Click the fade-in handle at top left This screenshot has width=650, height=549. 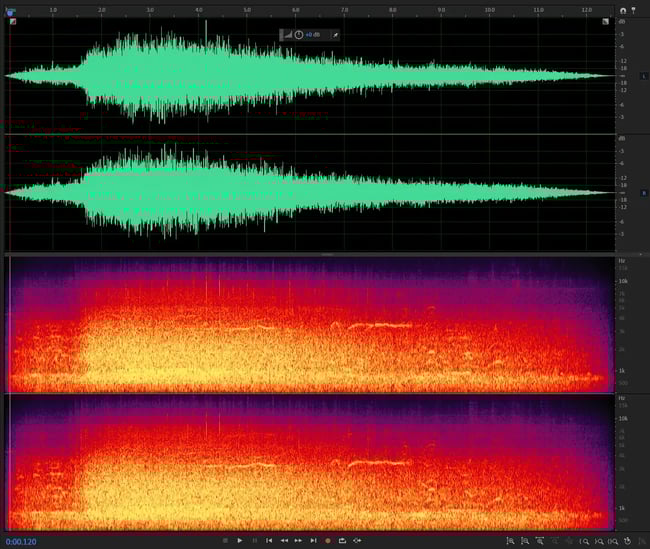point(12,21)
